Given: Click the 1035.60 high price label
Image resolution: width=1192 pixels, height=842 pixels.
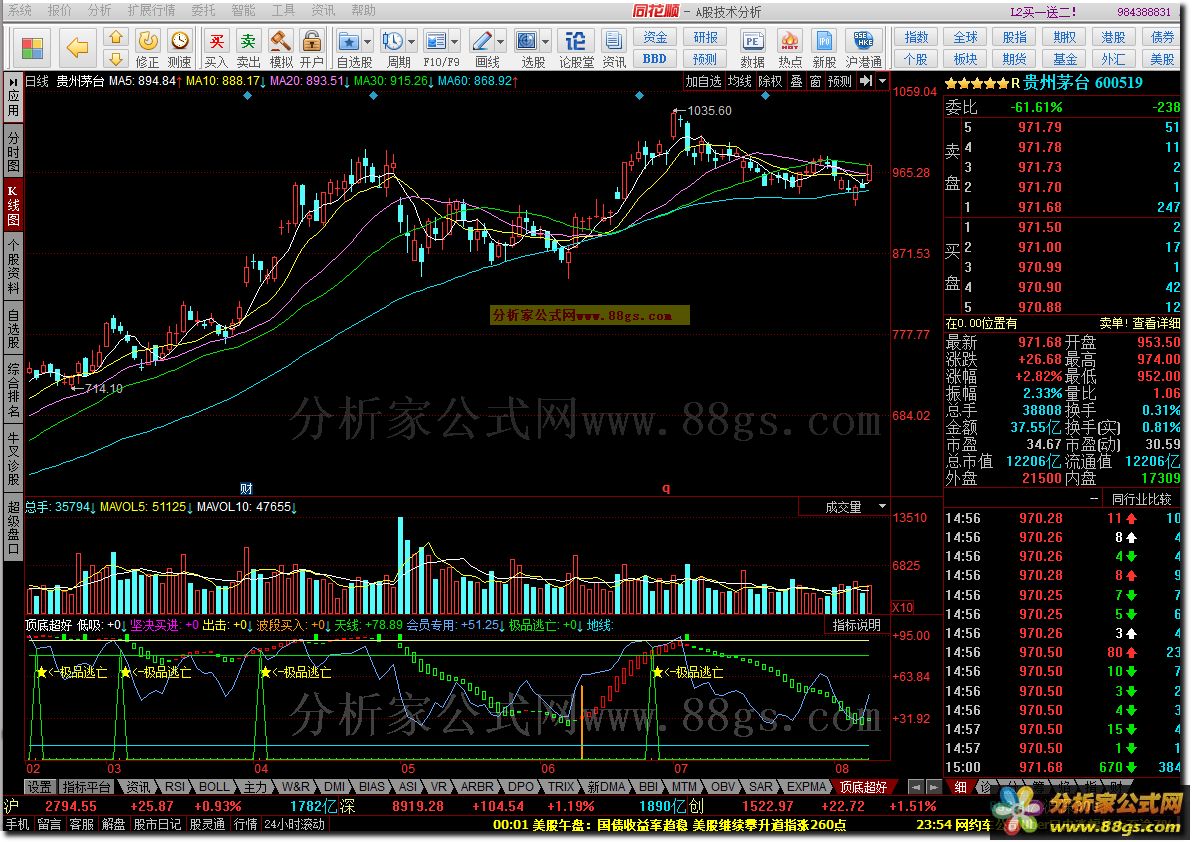Looking at the screenshot, I should 709,111.
